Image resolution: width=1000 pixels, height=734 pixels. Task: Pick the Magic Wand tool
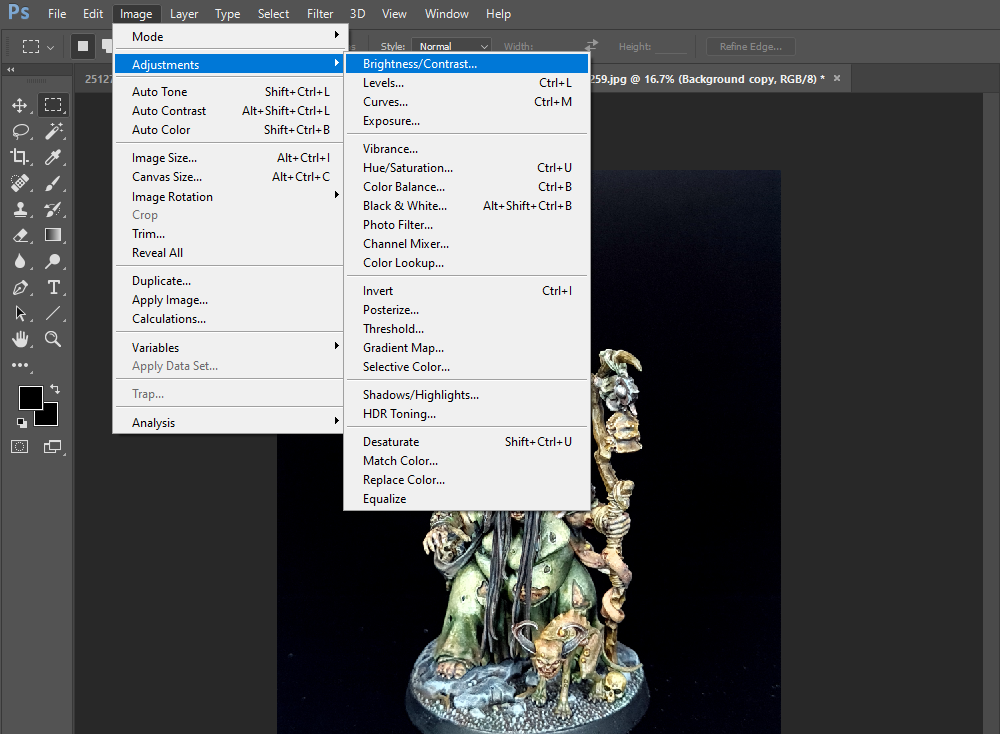pos(54,131)
